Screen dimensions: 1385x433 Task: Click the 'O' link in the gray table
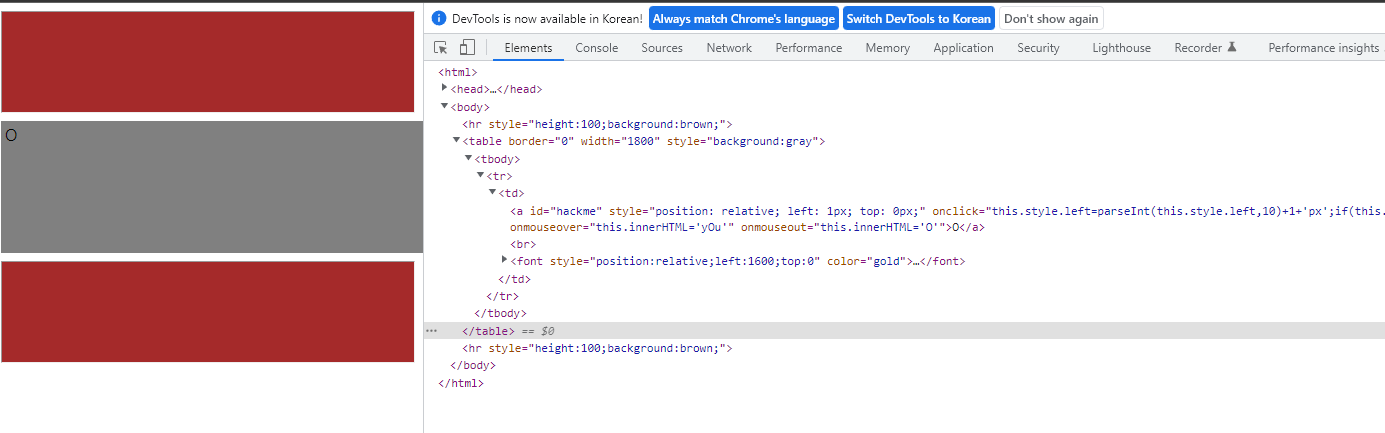coord(11,135)
